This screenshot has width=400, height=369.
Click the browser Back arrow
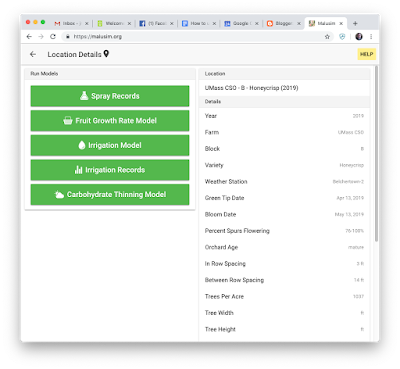tap(29, 37)
